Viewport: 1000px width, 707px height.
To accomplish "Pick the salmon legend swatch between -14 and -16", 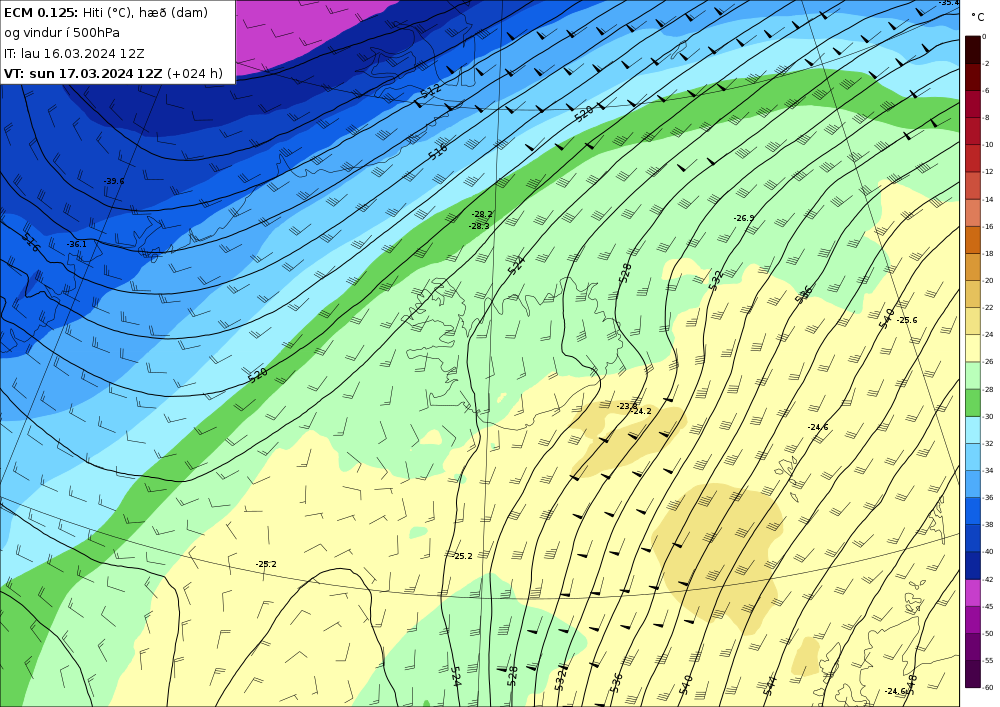I will click(x=973, y=213).
